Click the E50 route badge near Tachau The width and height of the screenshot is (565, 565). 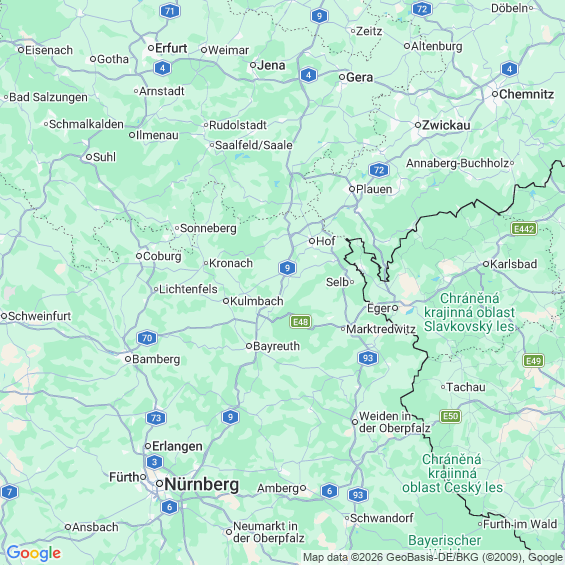click(450, 417)
